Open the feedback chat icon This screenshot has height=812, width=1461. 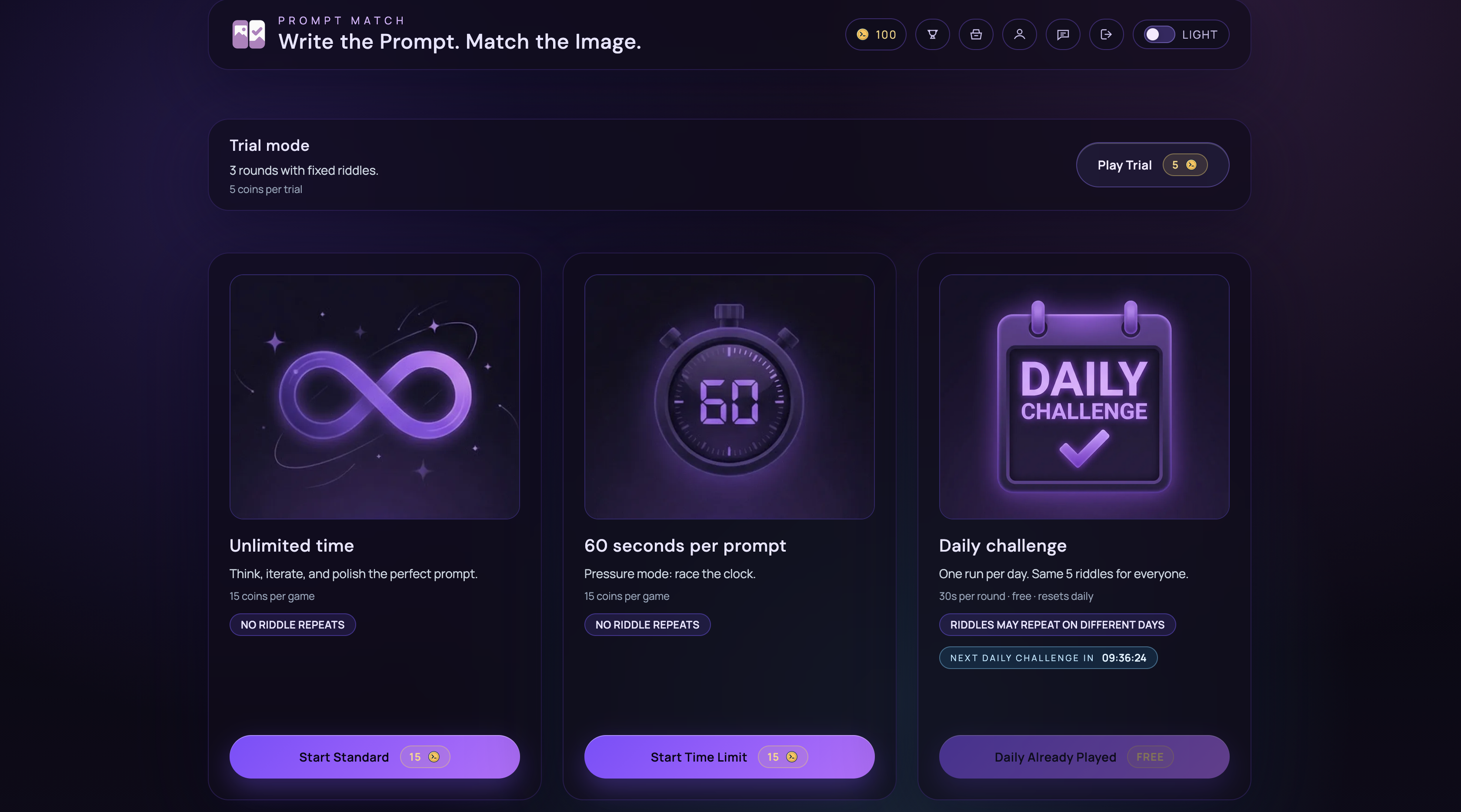(x=1063, y=35)
